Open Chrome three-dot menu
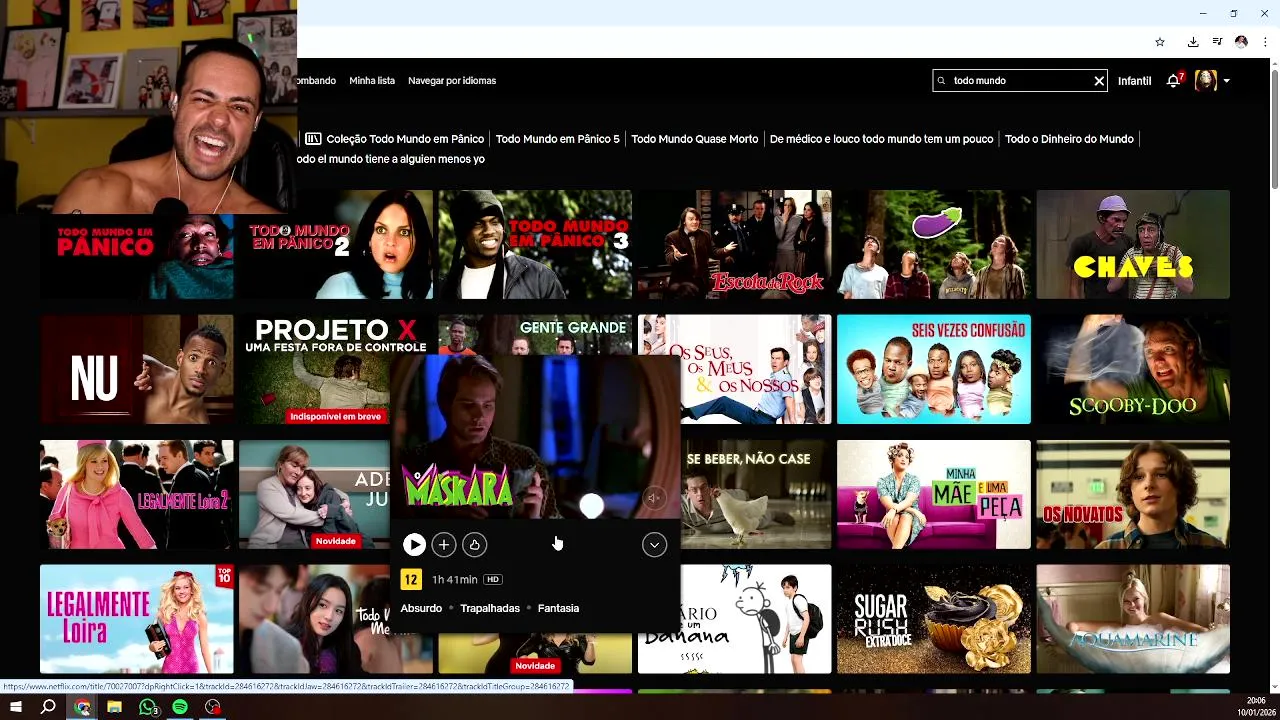1280x720 pixels. click(1265, 42)
